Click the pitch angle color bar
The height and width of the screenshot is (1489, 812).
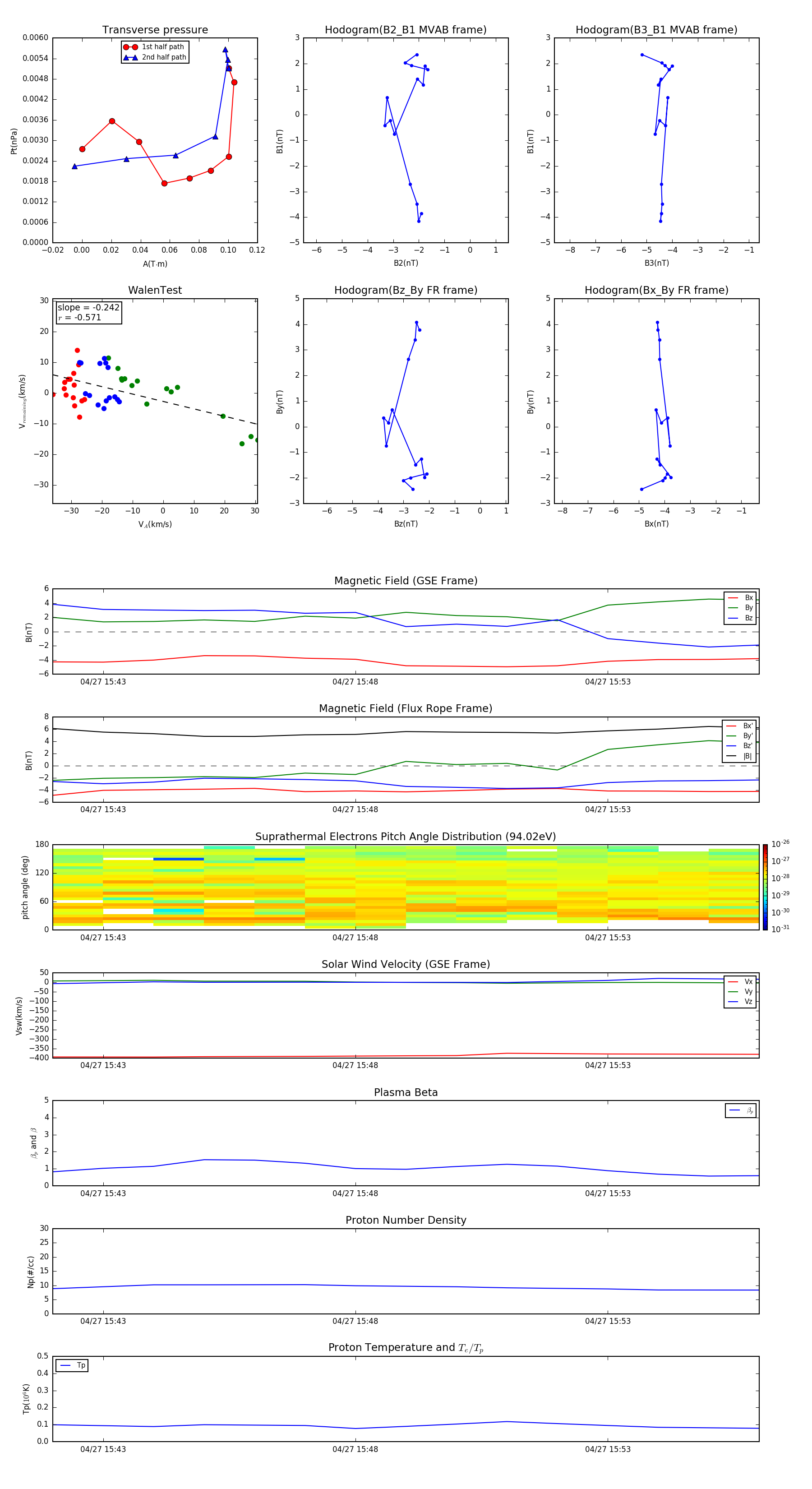pyautogui.click(x=765, y=887)
